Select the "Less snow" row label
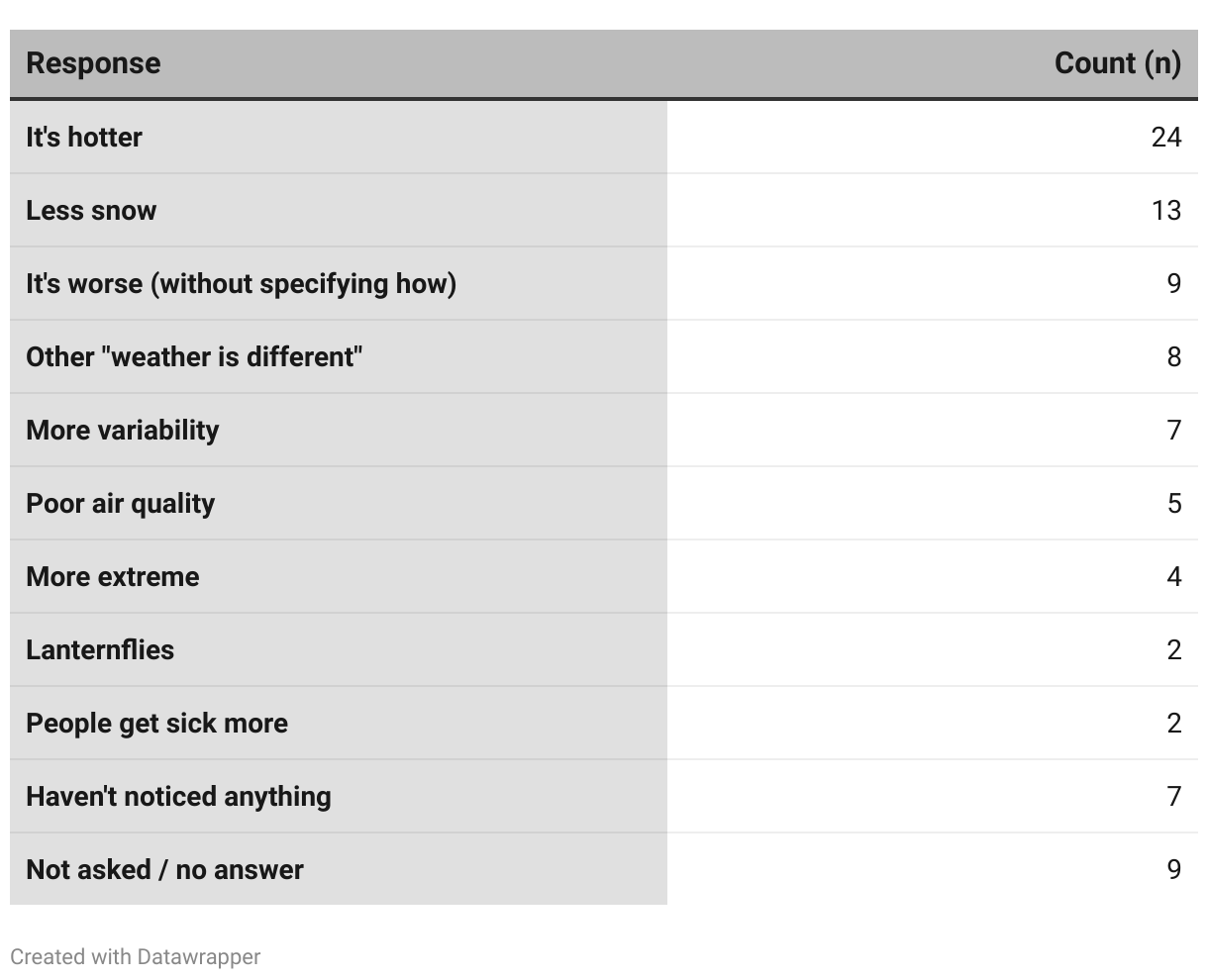Screen dimensions: 1208x980 click(91, 210)
